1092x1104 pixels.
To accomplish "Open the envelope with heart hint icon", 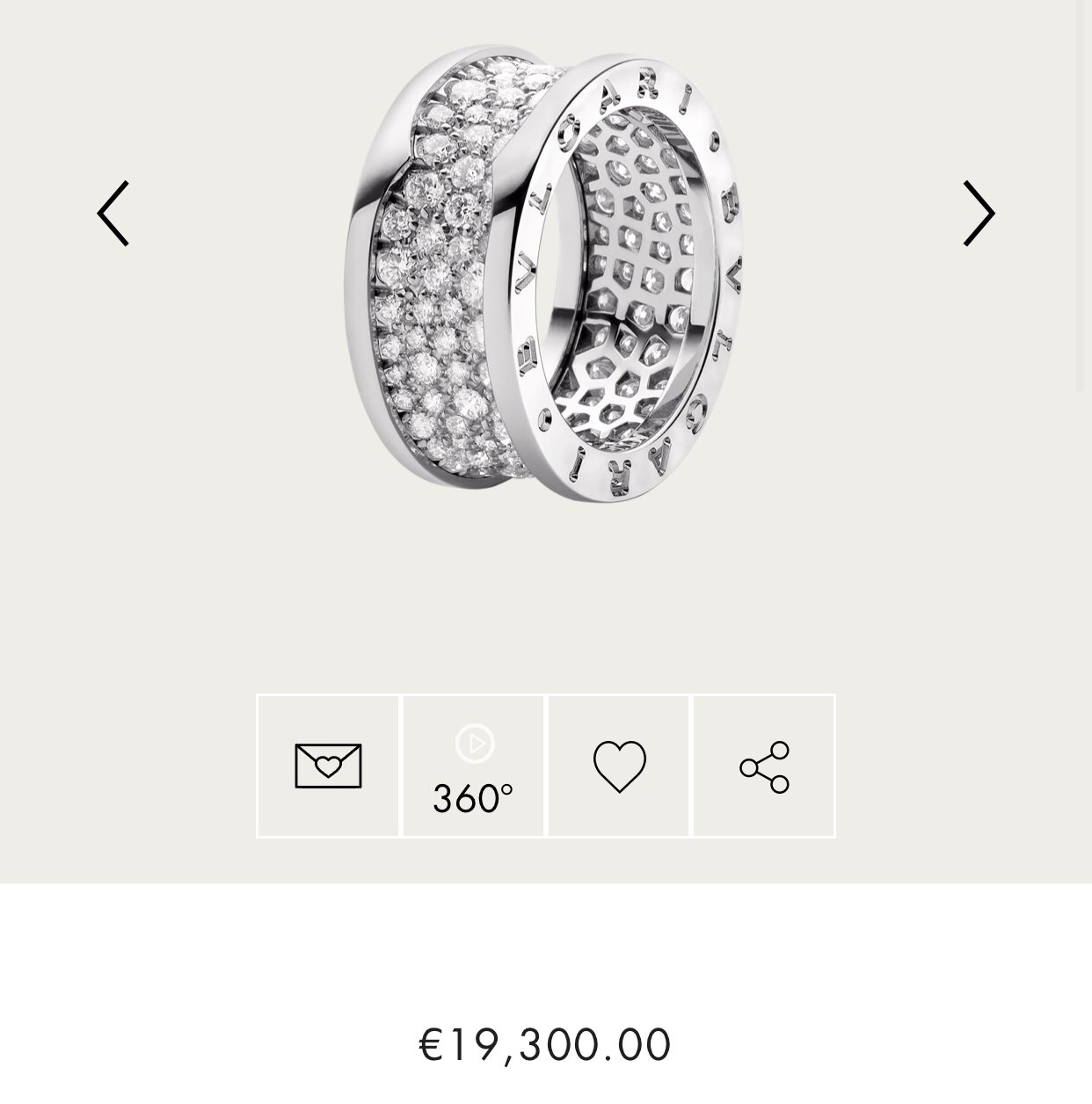I will click(328, 766).
